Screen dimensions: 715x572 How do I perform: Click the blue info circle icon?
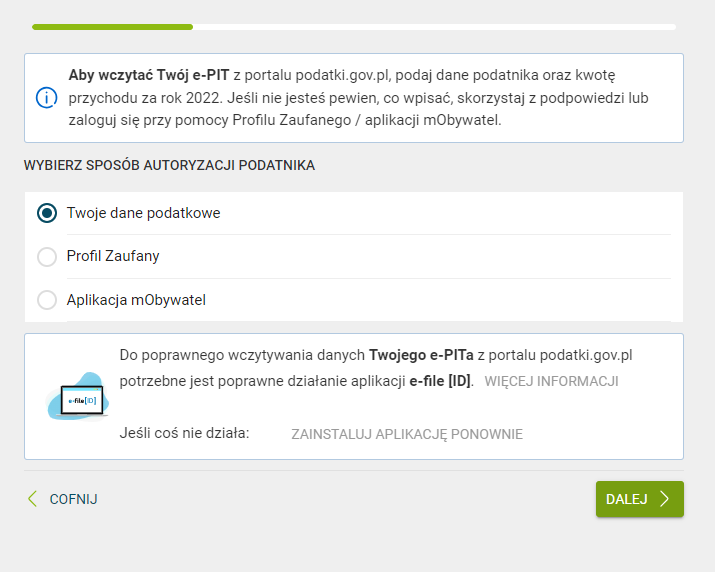click(x=46, y=98)
